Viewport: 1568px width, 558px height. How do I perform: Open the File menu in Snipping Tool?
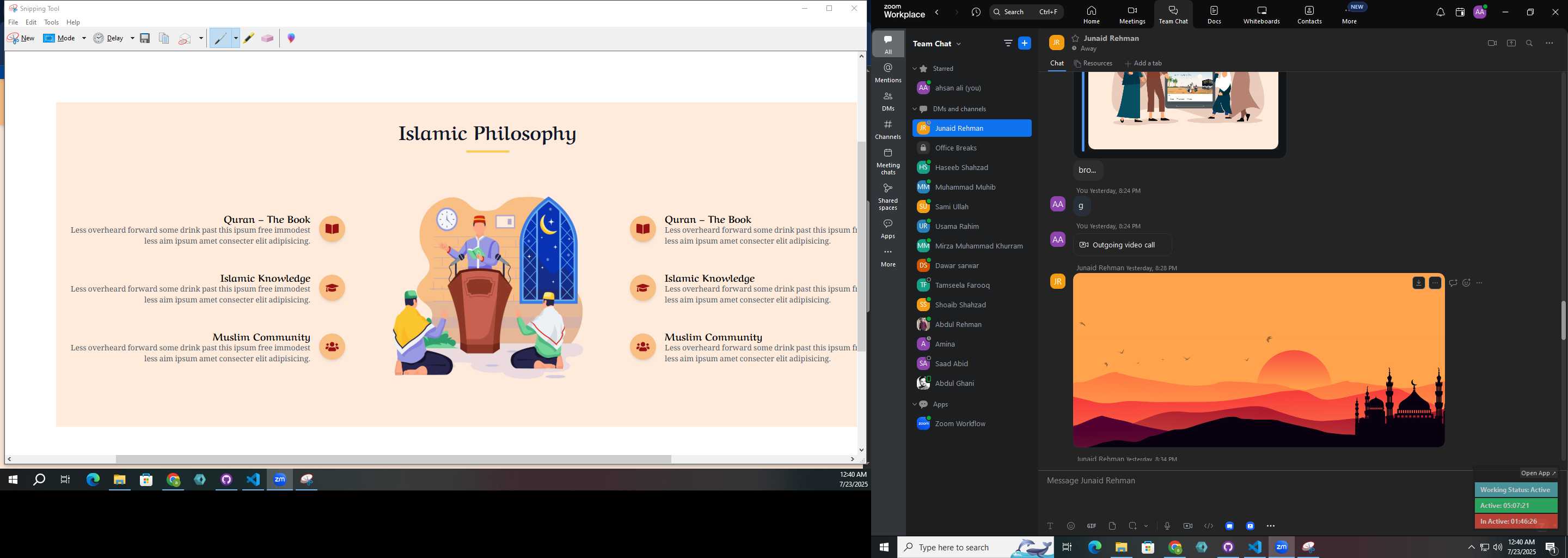(14, 22)
